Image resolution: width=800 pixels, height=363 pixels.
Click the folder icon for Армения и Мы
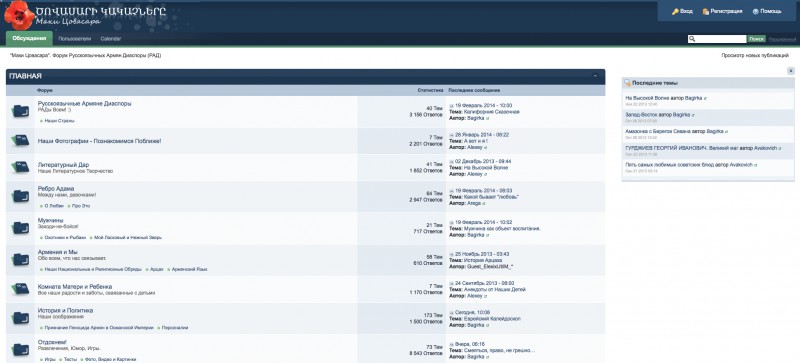click(20, 259)
